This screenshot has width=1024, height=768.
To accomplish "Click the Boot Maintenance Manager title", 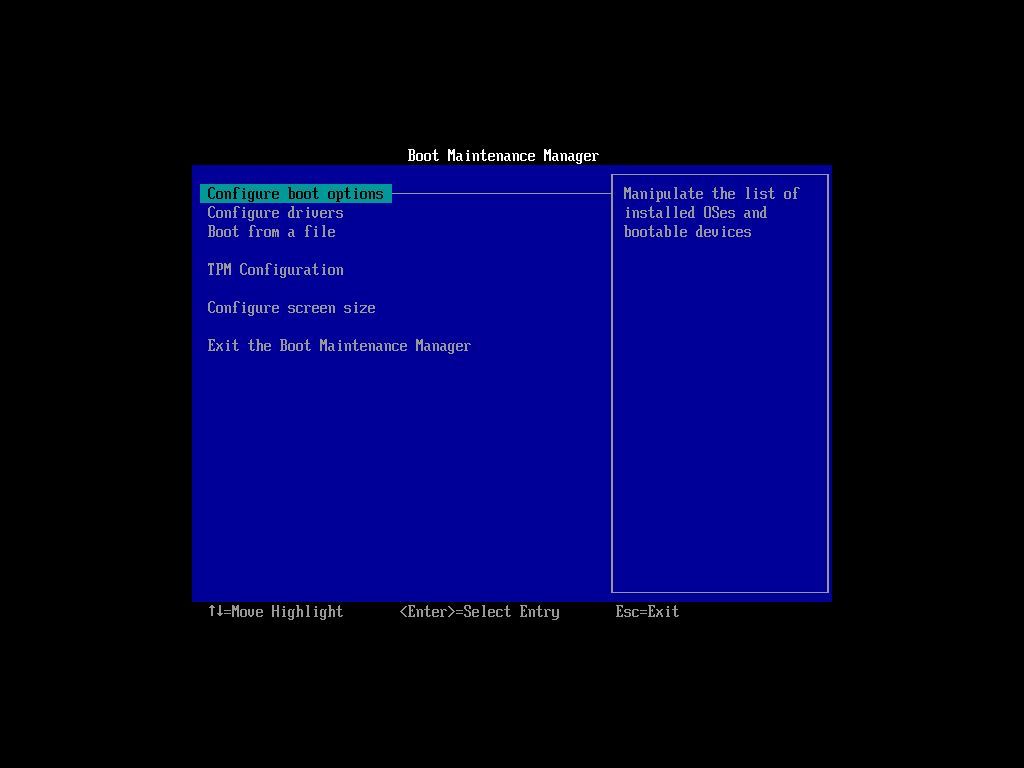I will coord(503,155).
